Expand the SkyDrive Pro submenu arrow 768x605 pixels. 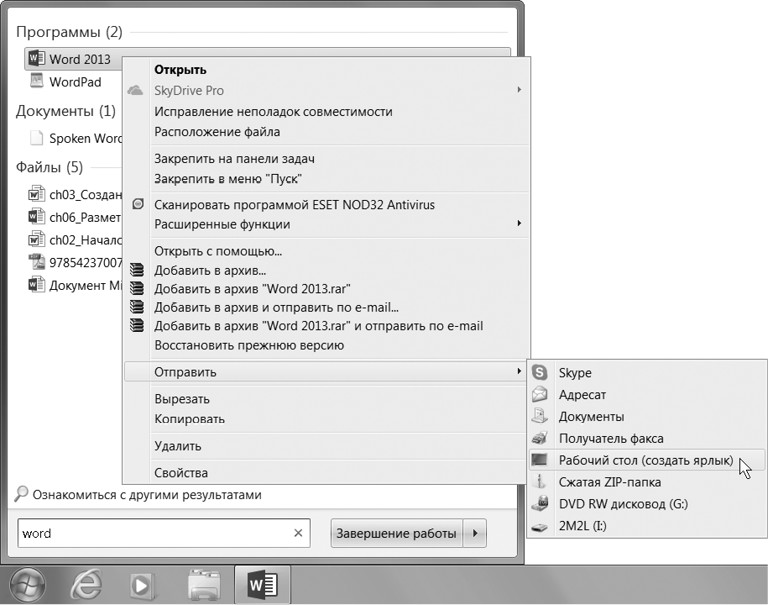point(519,91)
